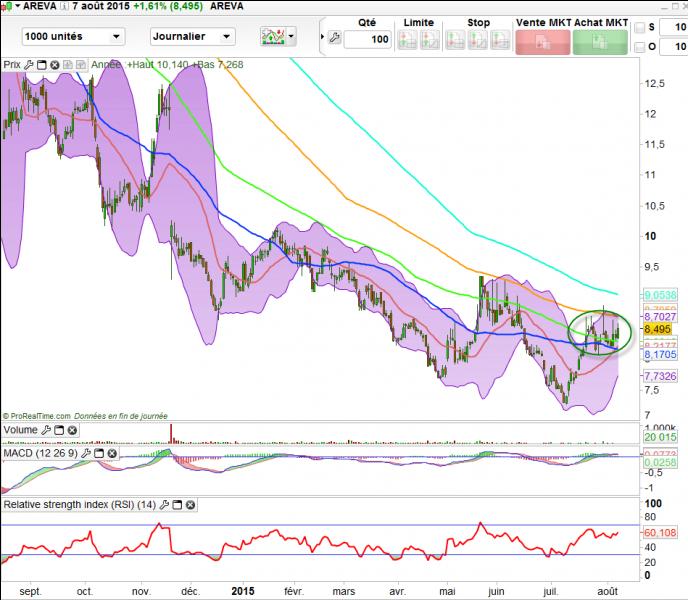Close the Prix price panel
Image resolution: width=688 pixels, height=600 pixels.
coord(54,65)
